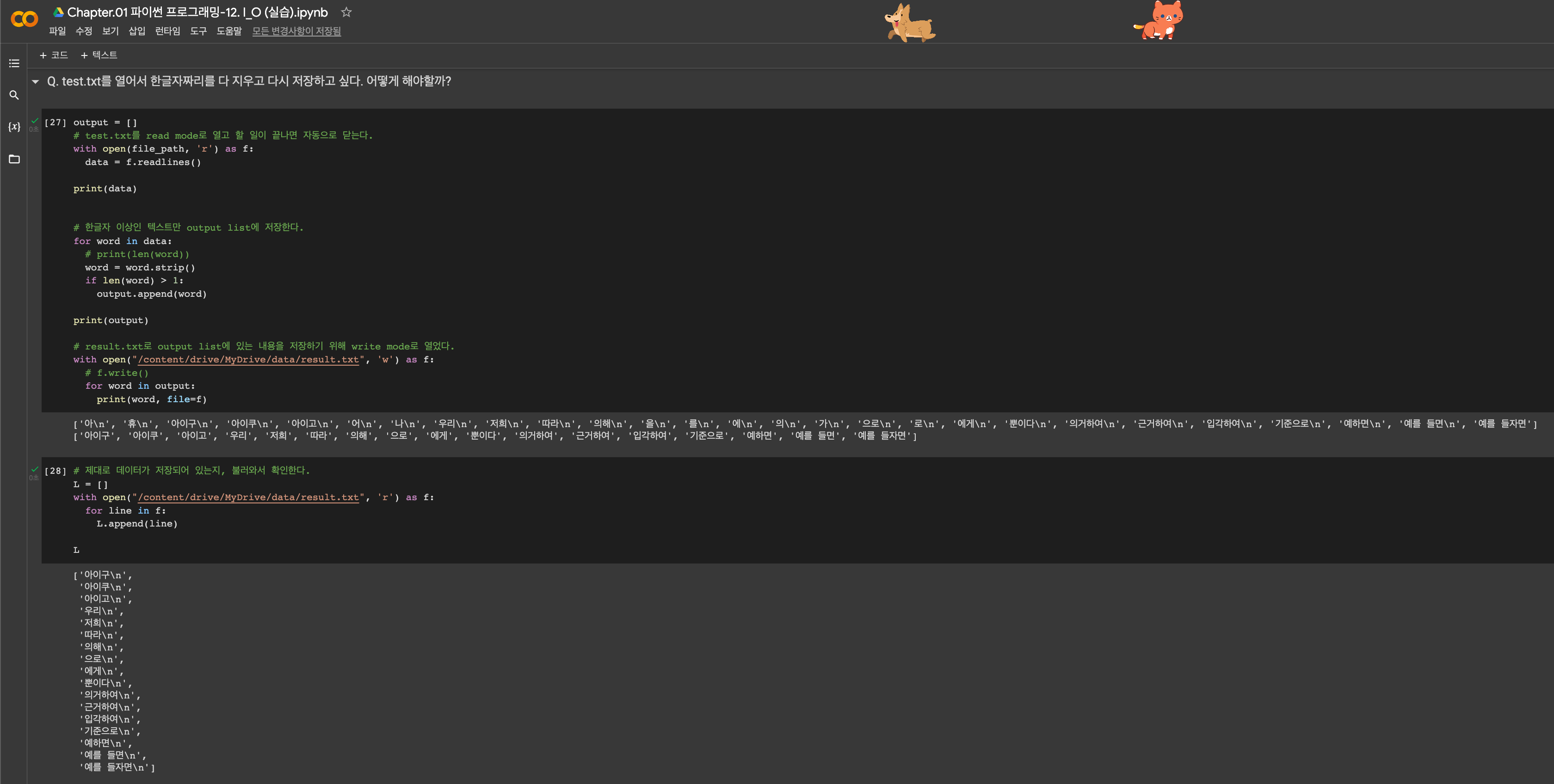This screenshot has width=1554, height=784.
Task: Open the 삽입 menu
Action: 137,31
